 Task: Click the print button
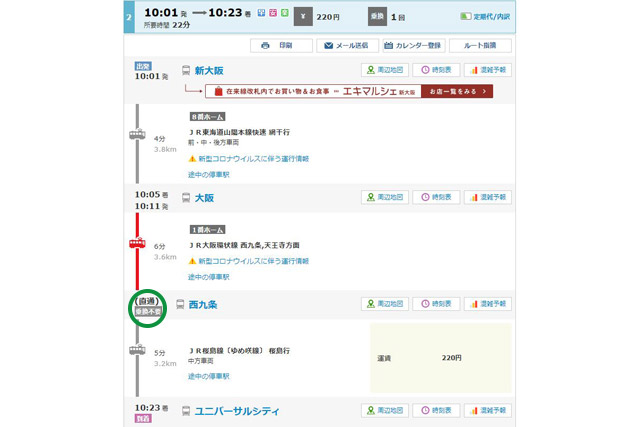click(x=280, y=45)
